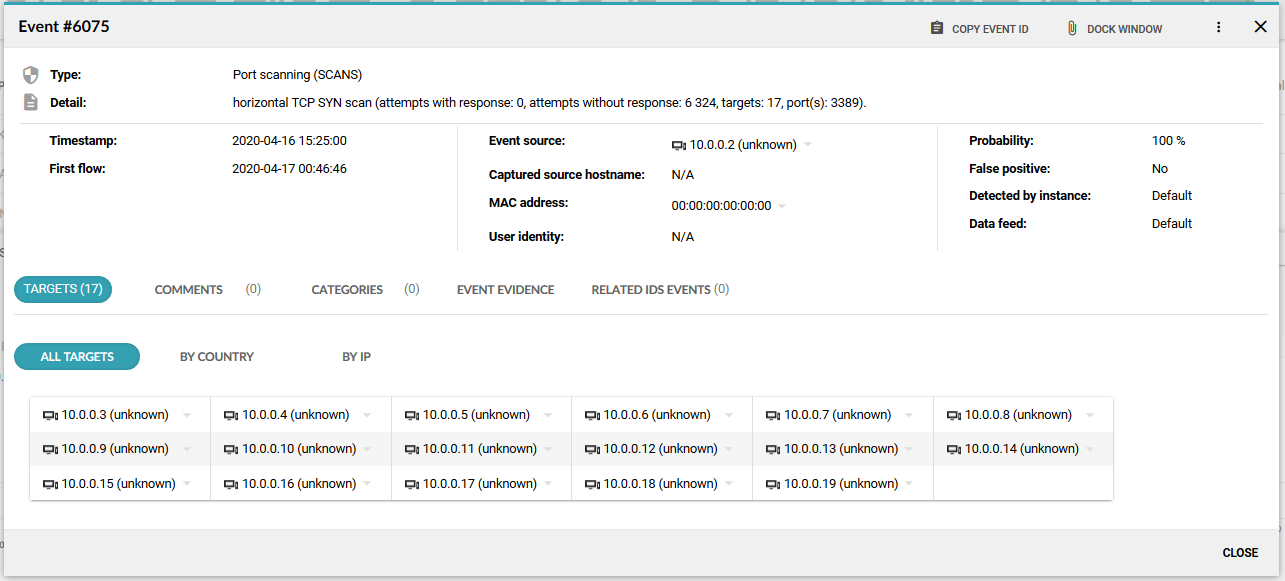
Task: Click the device icon beside target 10.0.0.3
Action: coord(51,415)
